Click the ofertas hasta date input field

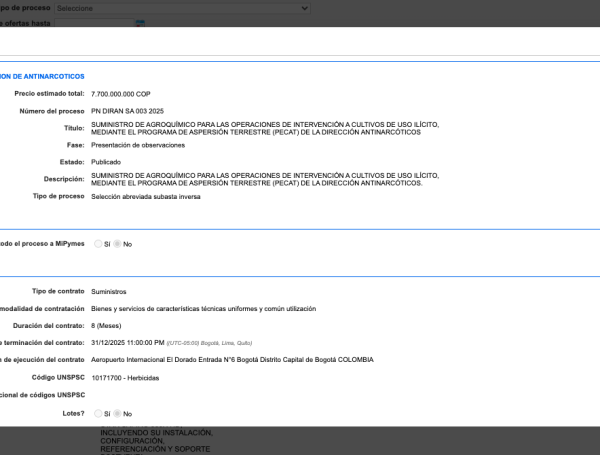pos(90,23)
